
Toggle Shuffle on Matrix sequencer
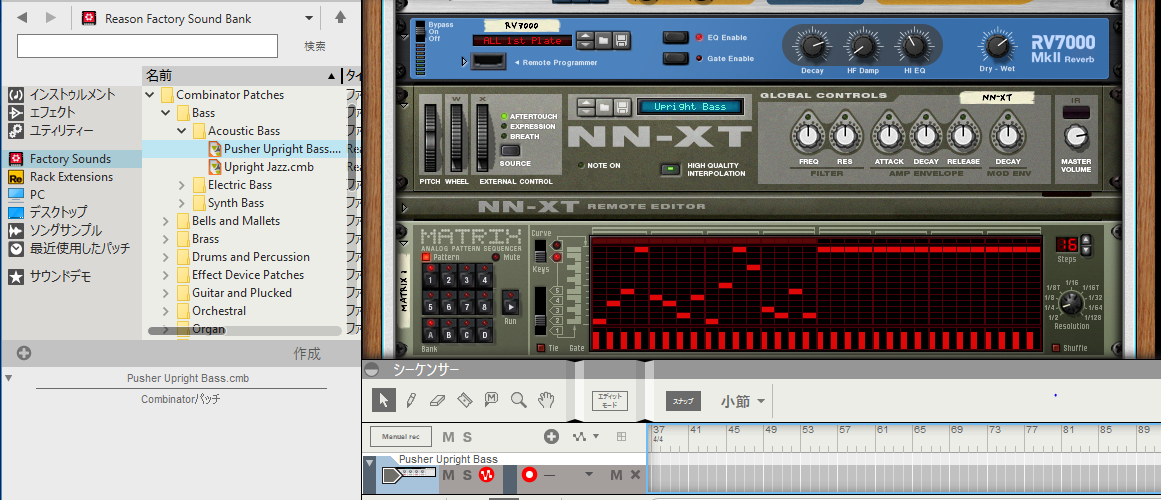pos(1055,348)
